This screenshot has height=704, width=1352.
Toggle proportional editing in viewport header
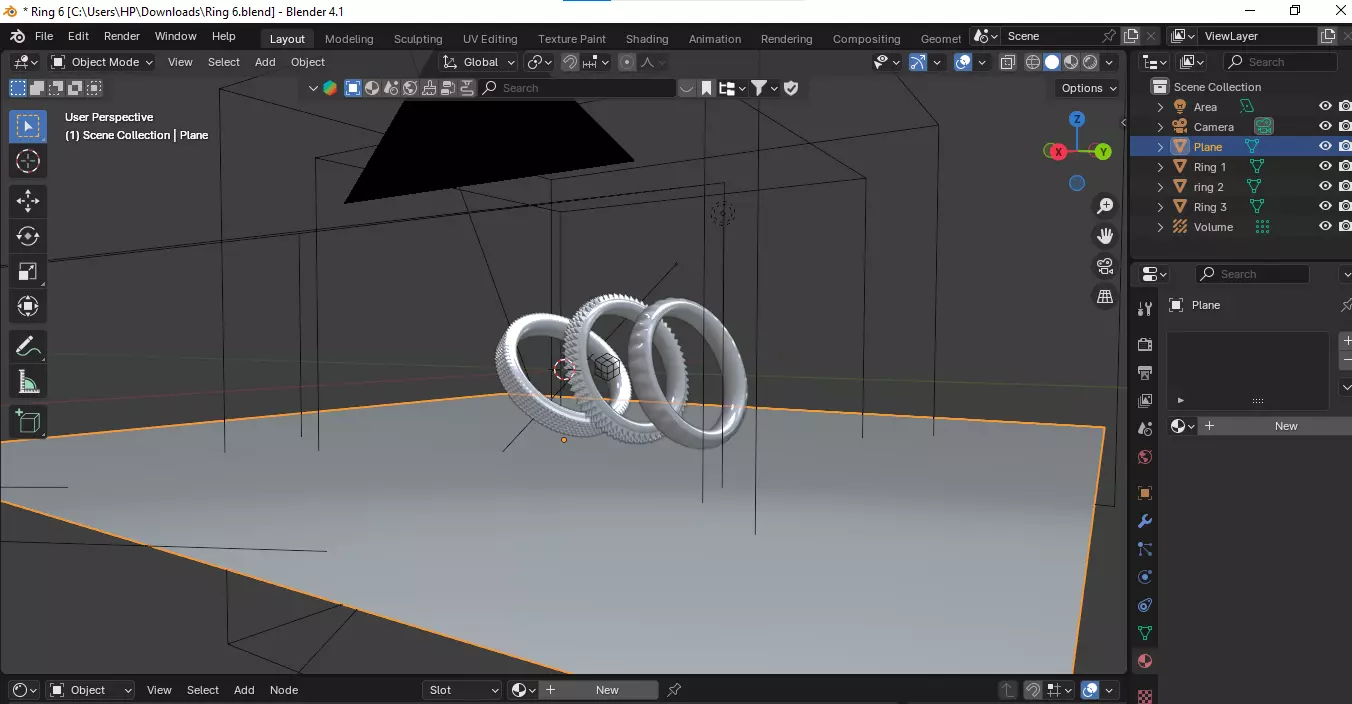627,62
